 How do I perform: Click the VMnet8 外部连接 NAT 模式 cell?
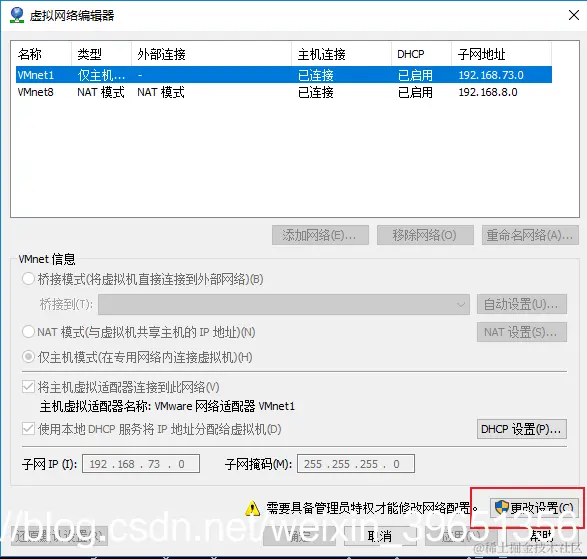(x=161, y=92)
